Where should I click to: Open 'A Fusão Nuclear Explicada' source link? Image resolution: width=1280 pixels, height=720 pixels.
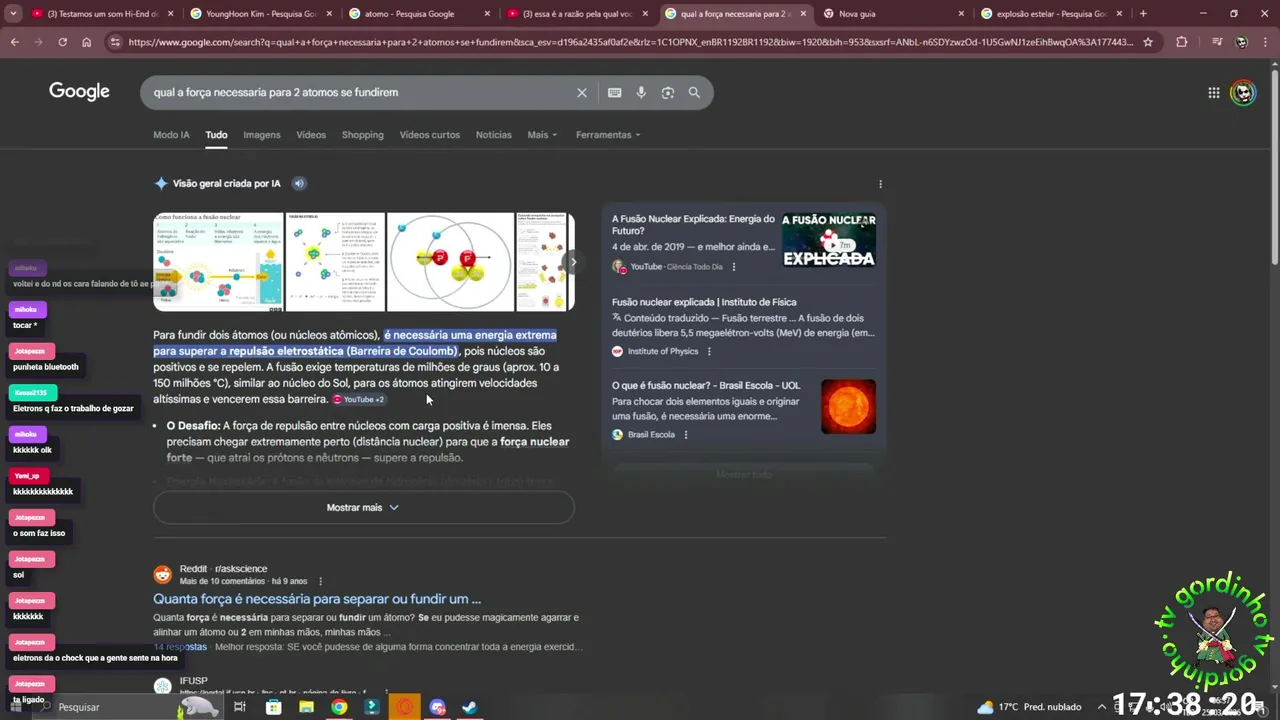pos(693,225)
